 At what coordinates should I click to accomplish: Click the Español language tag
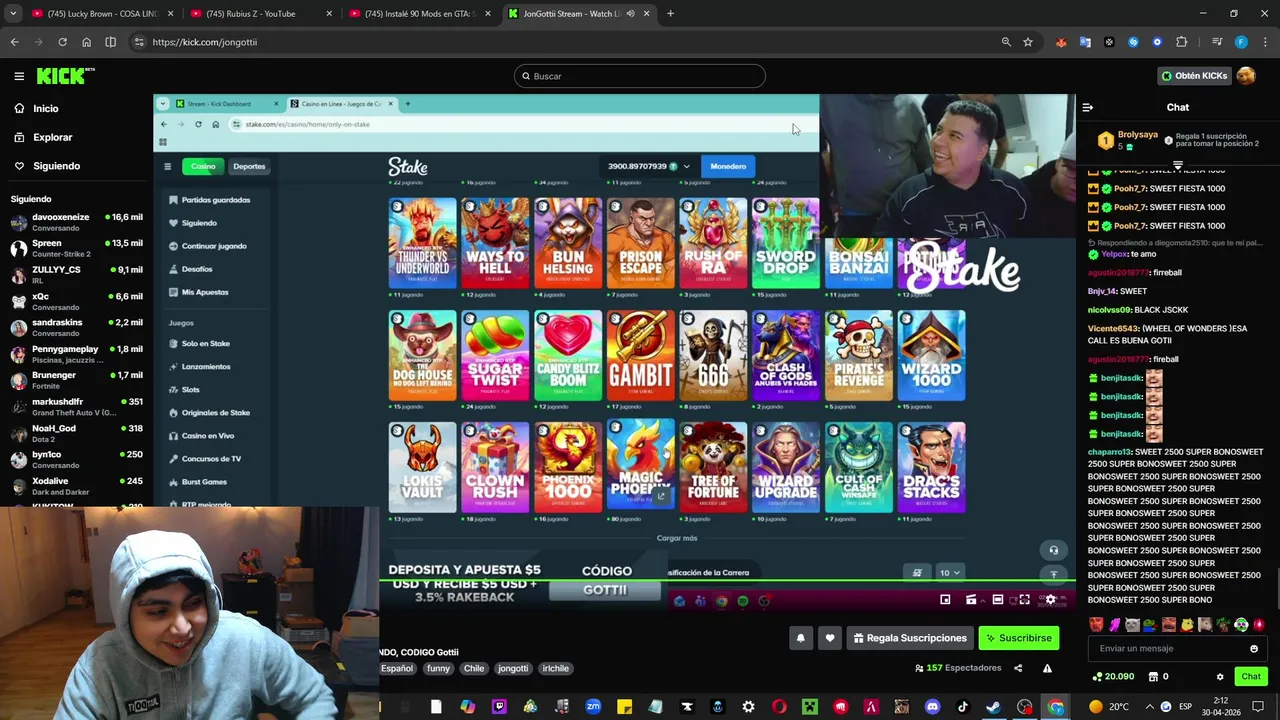pos(396,668)
